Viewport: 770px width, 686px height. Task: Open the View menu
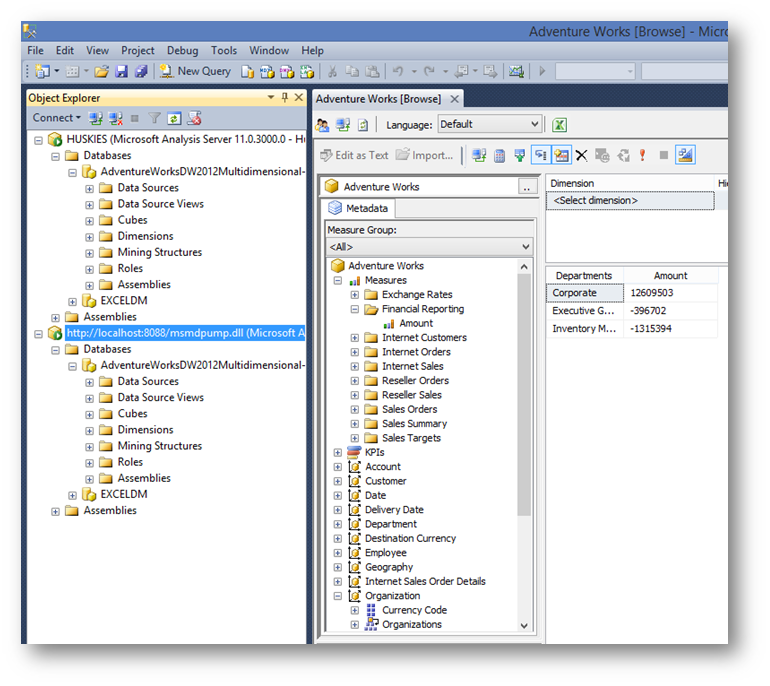(97, 51)
